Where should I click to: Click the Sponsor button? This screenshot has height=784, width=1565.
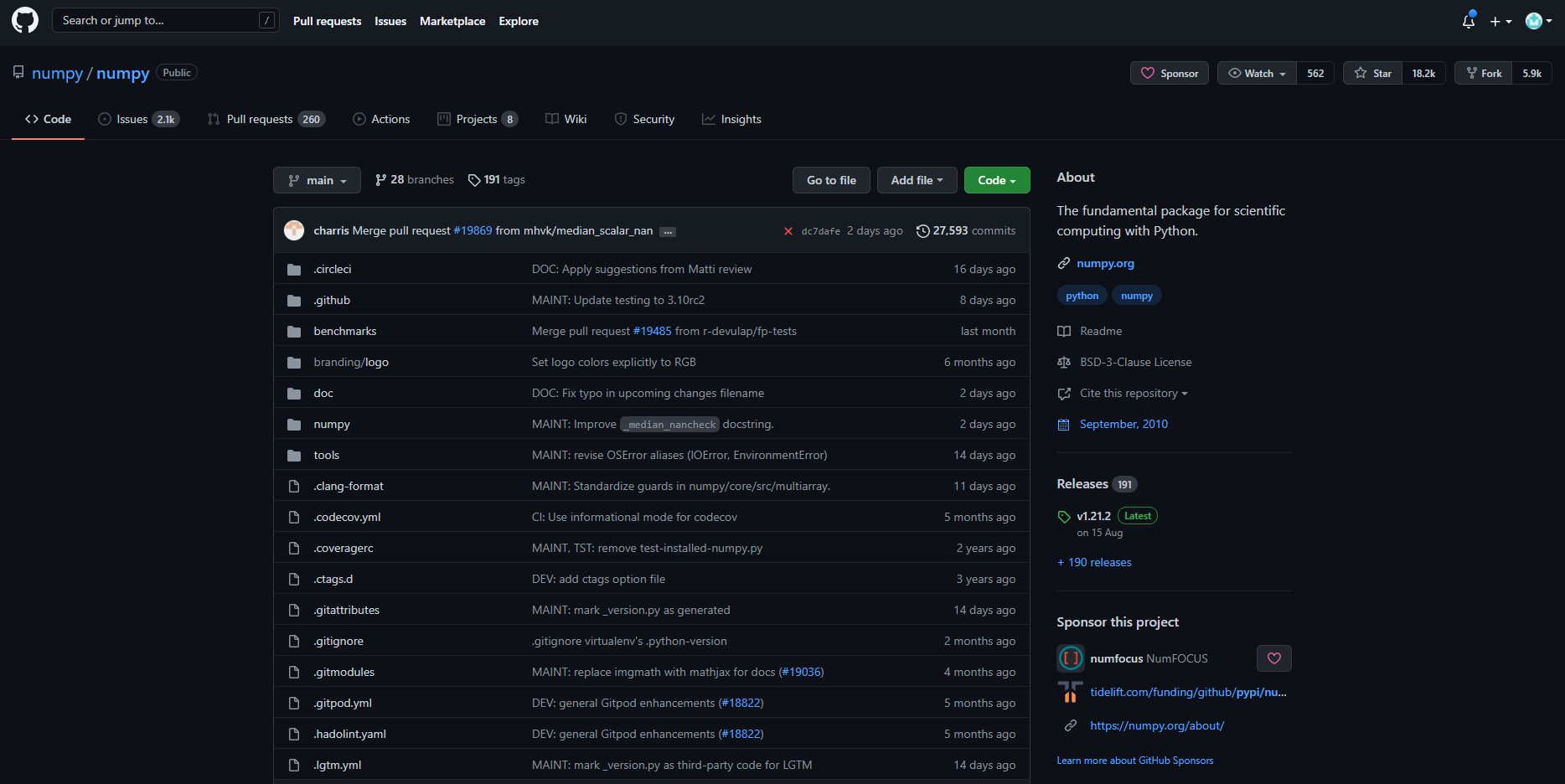pyautogui.click(x=1170, y=74)
